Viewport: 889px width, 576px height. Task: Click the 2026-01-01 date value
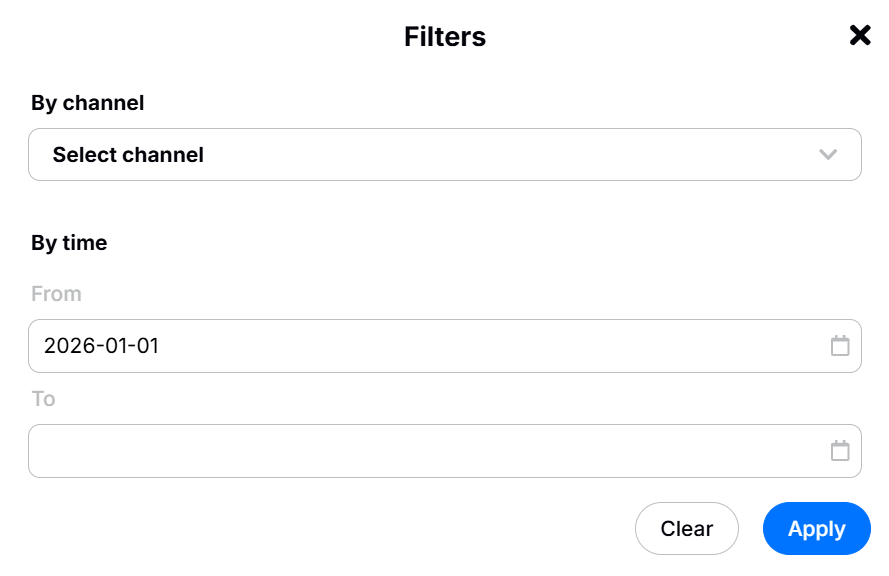[102, 346]
